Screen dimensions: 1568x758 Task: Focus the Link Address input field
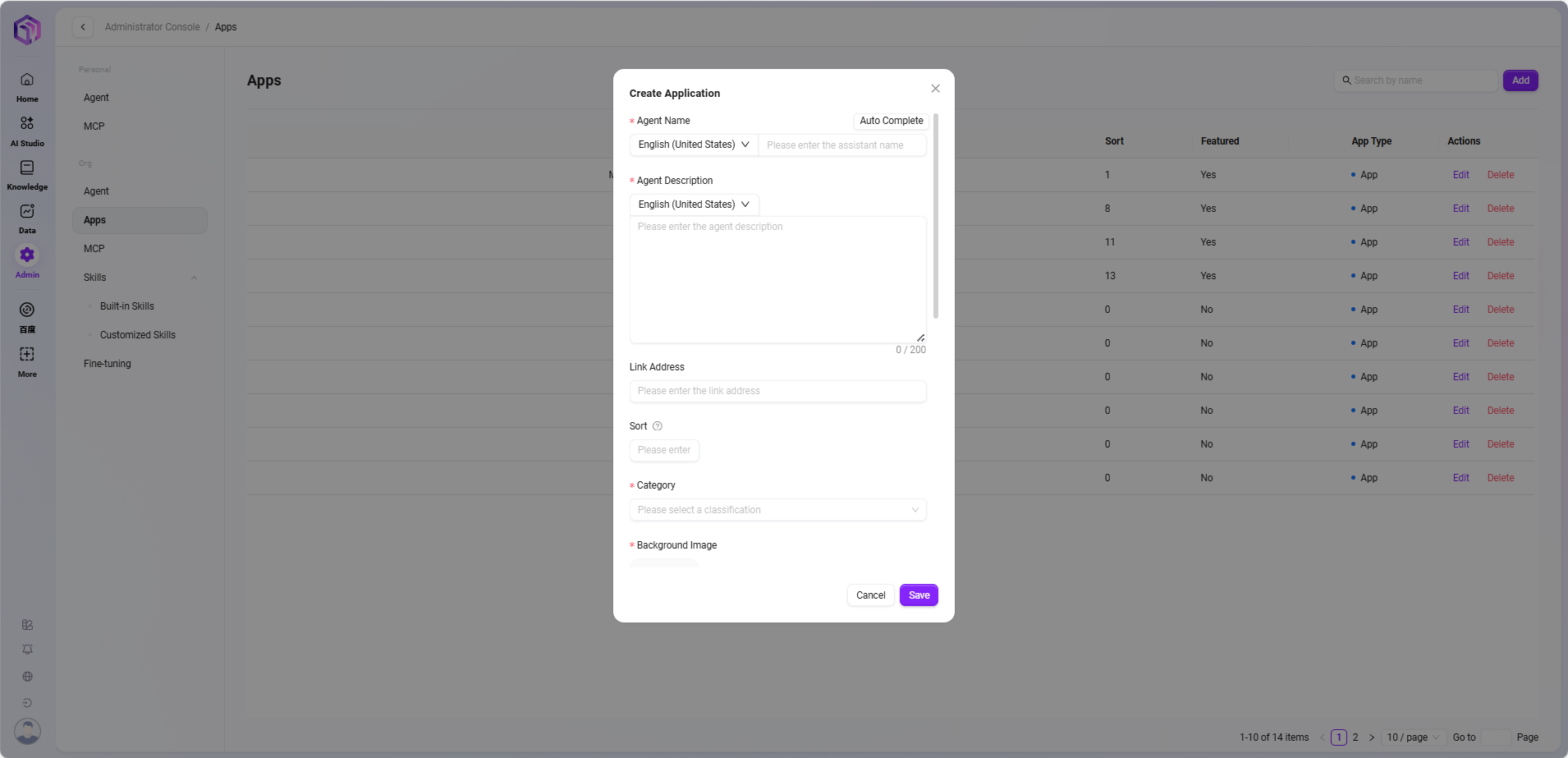777,391
